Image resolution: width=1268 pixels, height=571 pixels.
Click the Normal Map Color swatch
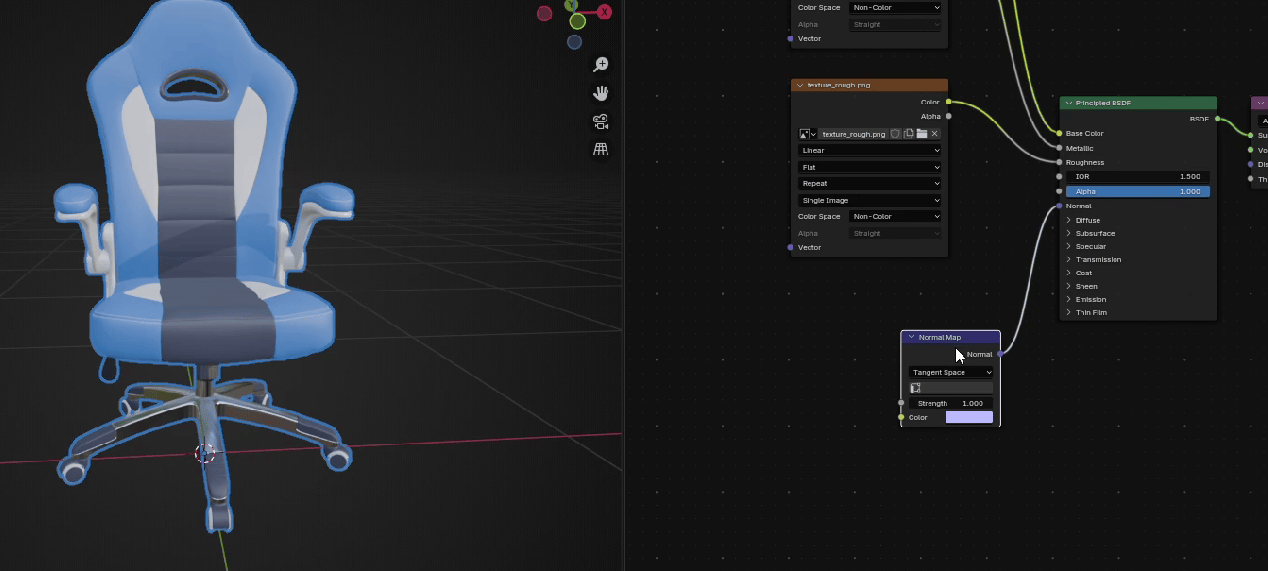[969, 417]
